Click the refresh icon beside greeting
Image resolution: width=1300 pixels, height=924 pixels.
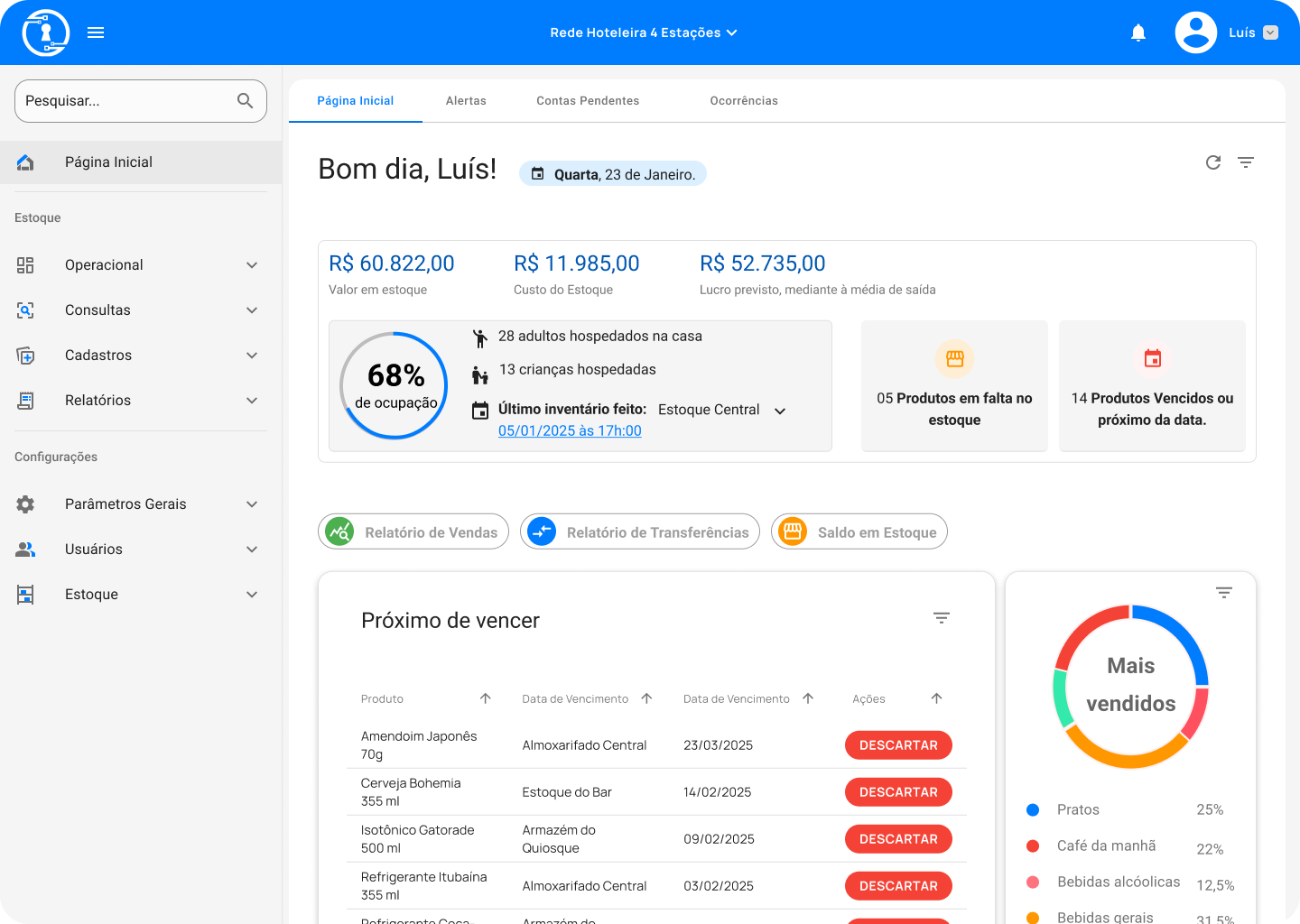pyautogui.click(x=1213, y=162)
